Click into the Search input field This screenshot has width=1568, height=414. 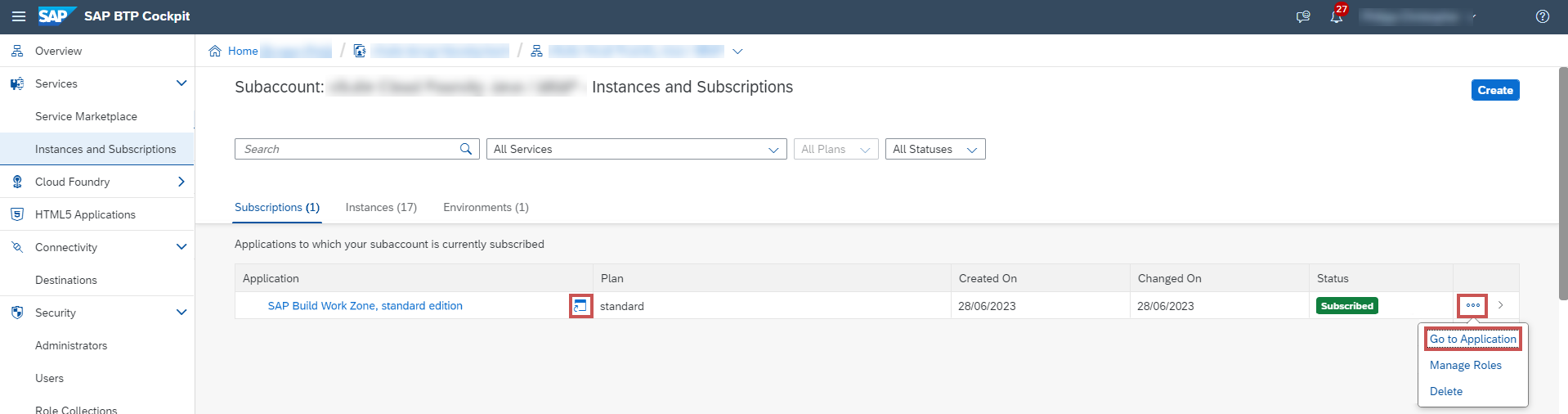coord(347,149)
